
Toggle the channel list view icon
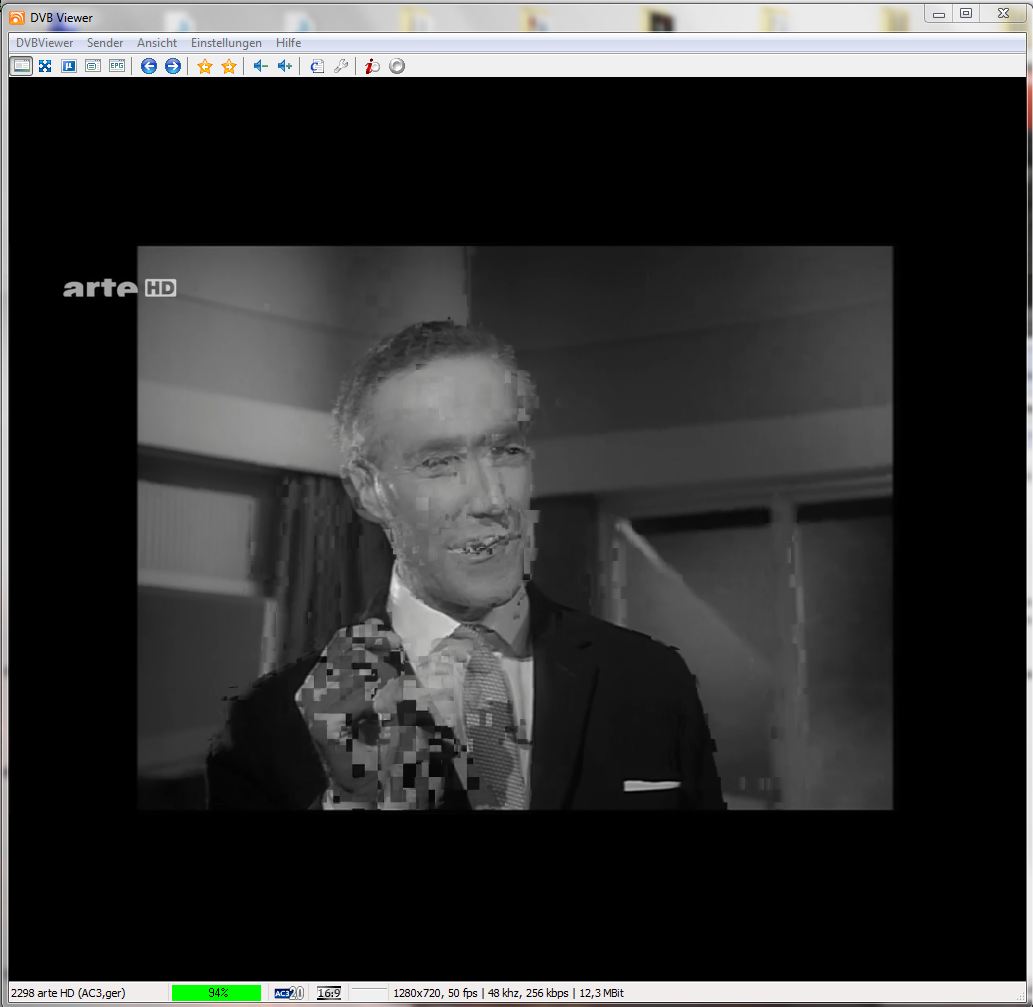point(21,66)
